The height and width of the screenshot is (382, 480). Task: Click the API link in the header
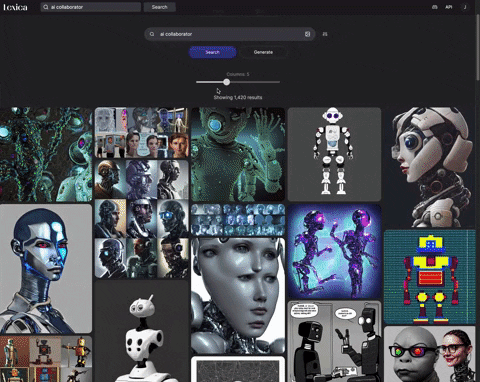449,7
